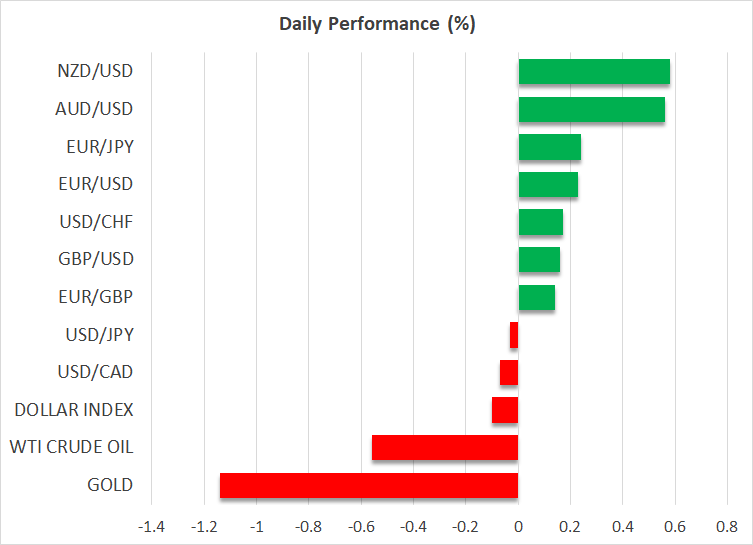This screenshot has width=753, height=545.
Task: Click the -1.4 axis tick label
Action: pos(151,526)
